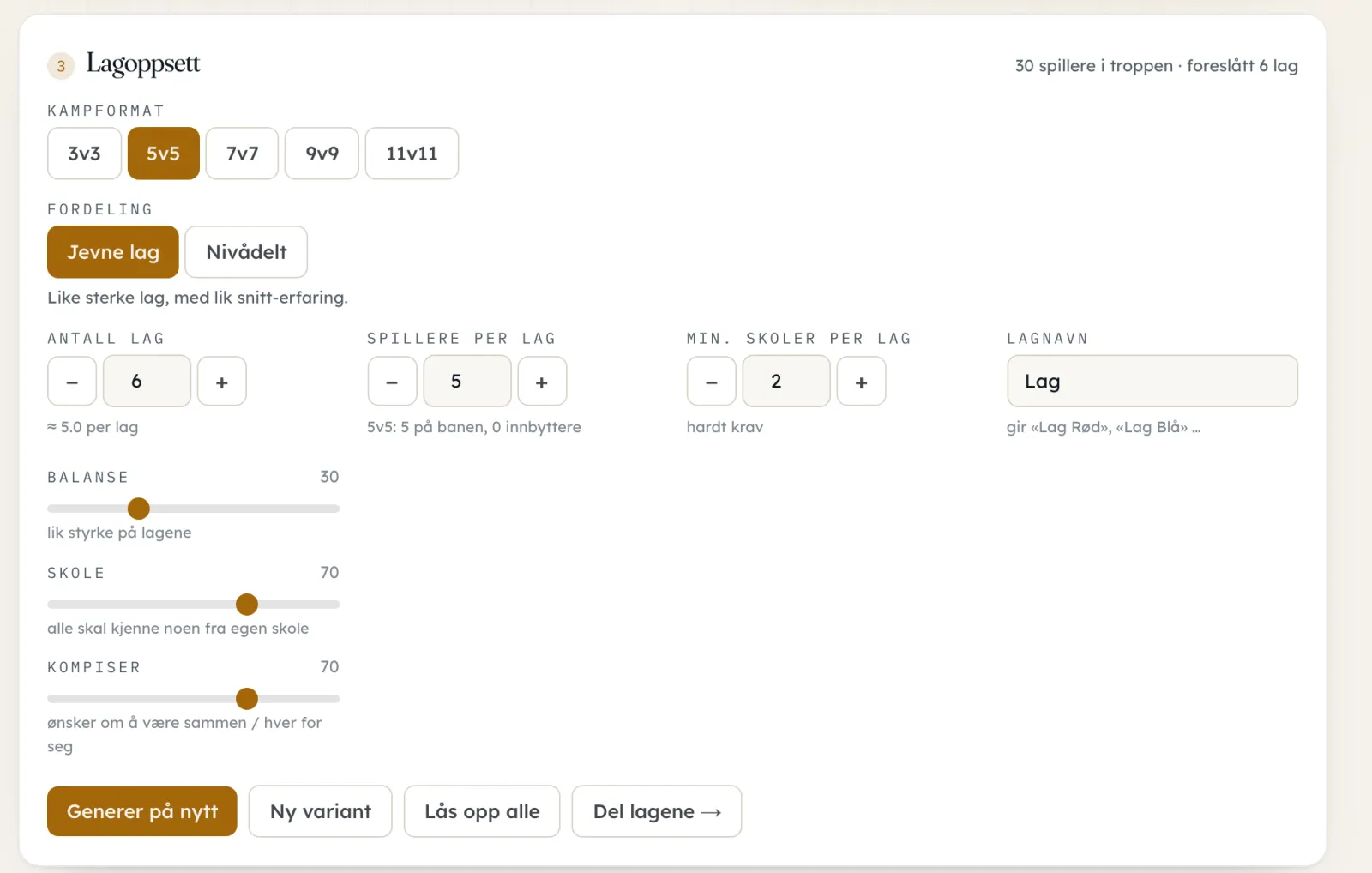Select Jevne lag distribution
1372x873 pixels.
pos(113,252)
